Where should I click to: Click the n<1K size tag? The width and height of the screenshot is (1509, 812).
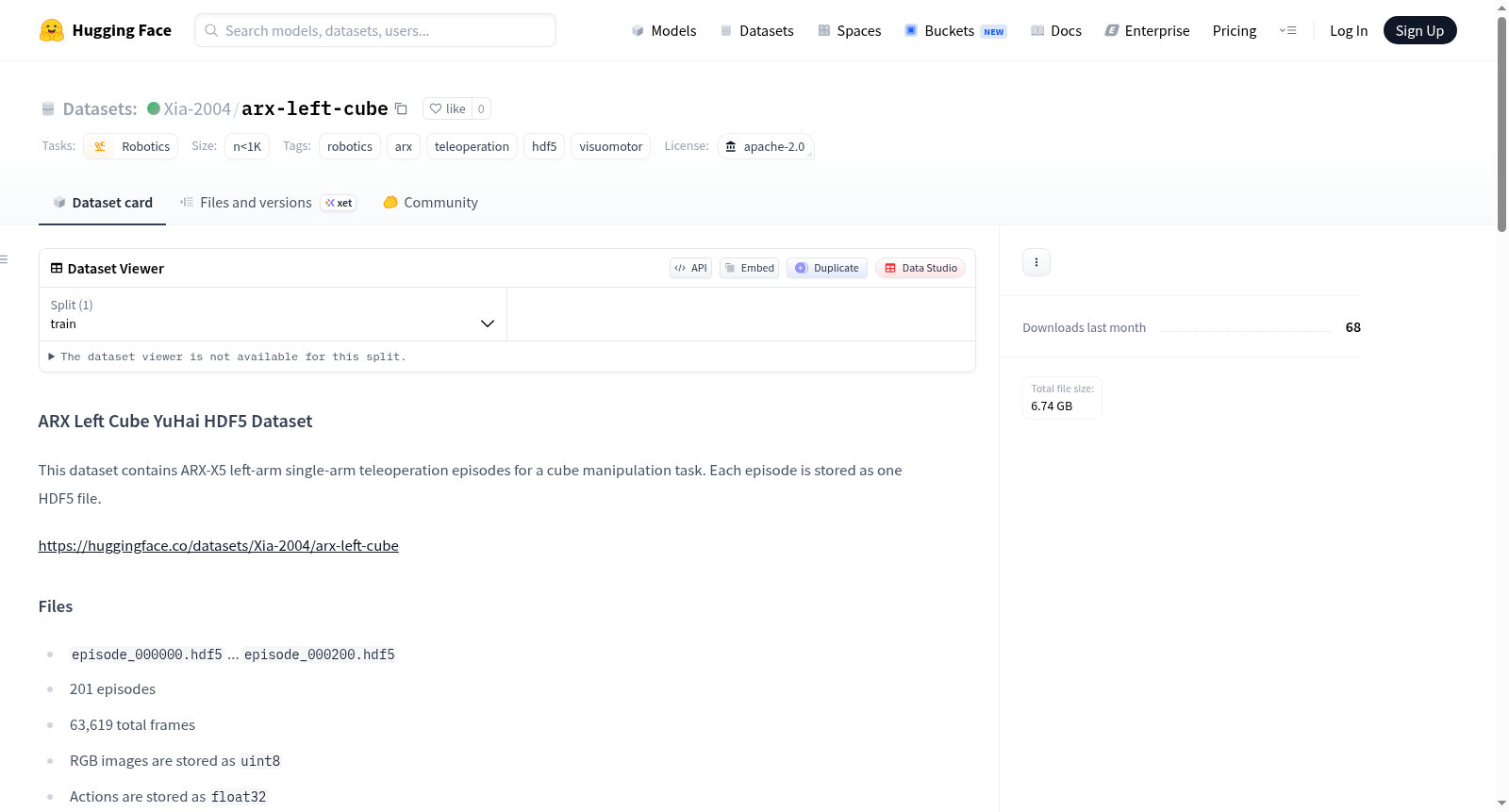click(x=247, y=146)
